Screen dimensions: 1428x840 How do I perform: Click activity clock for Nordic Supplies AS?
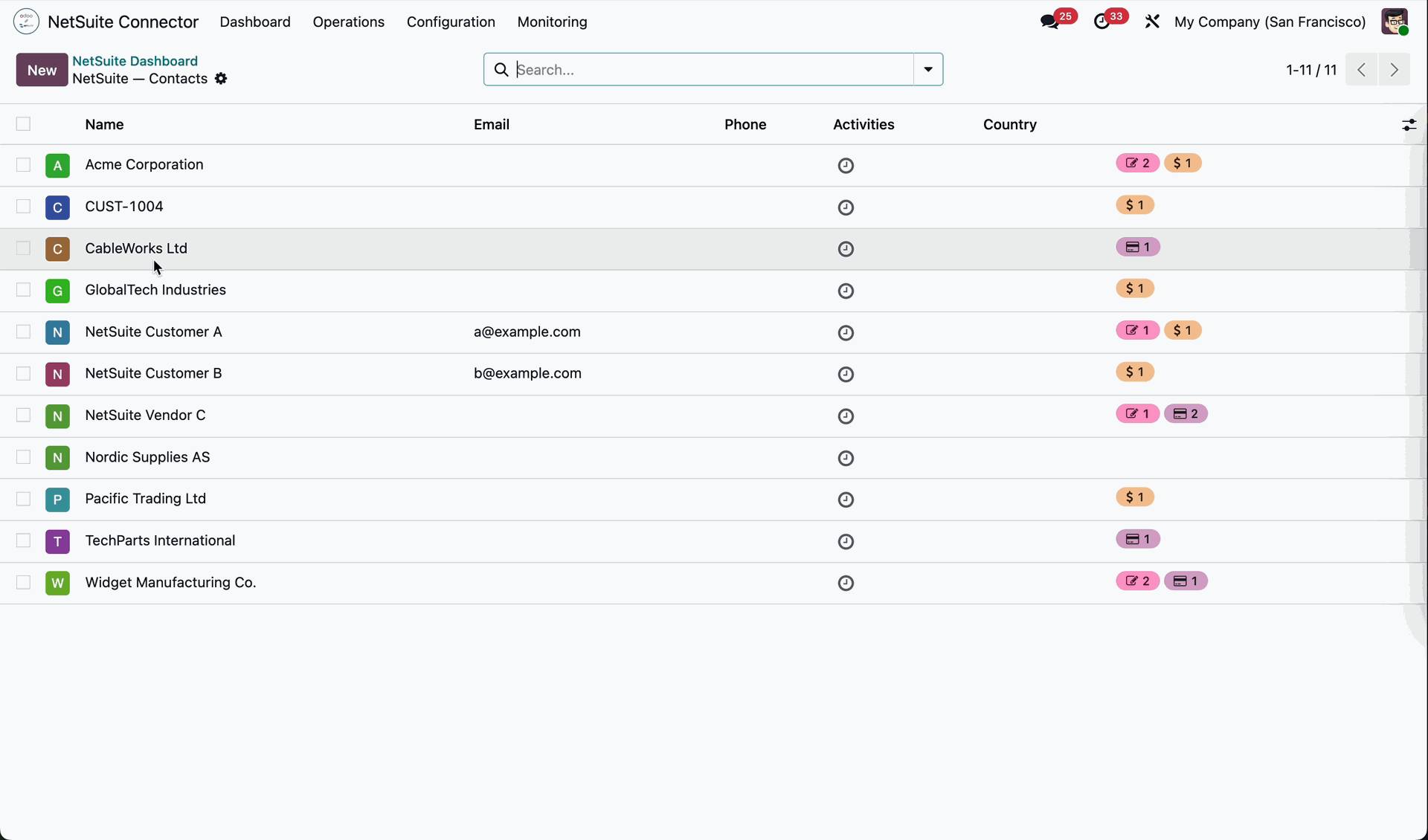[846, 458]
